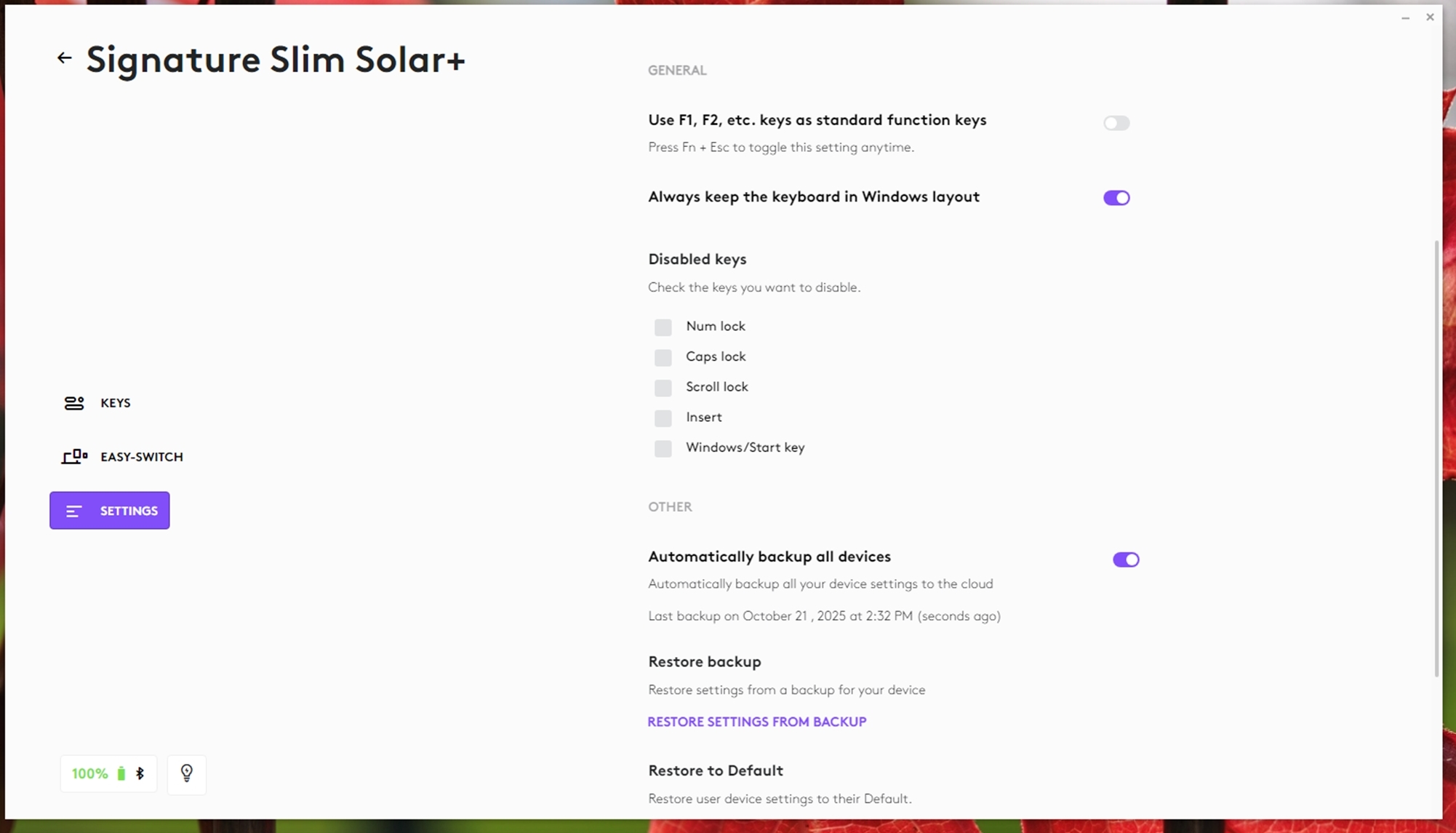Open the Keys tab
The height and width of the screenshot is (833, 1456).
[115, 403]
